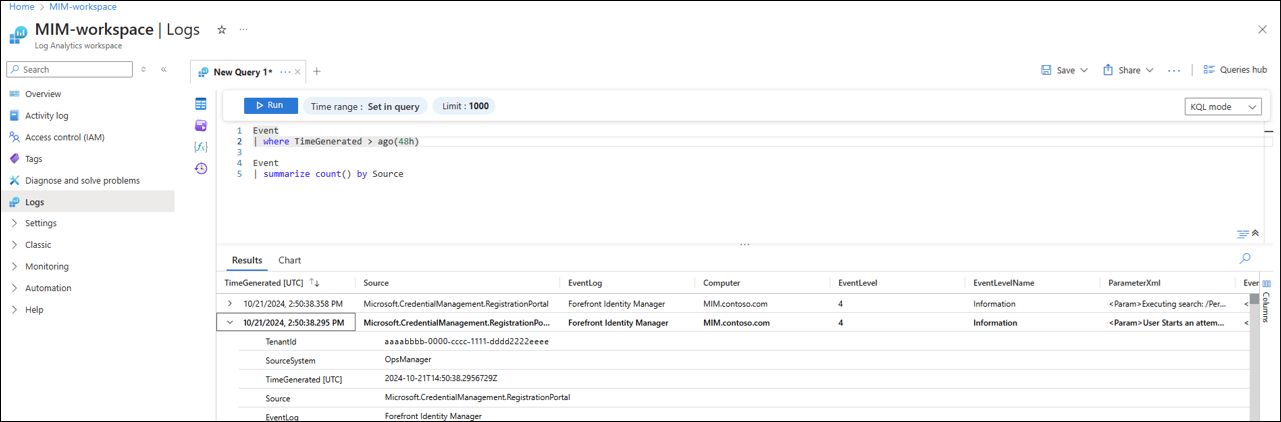Favorite the workspace with the star icon
Viewport: 1281px width, 422px height.
click(221, 30)
